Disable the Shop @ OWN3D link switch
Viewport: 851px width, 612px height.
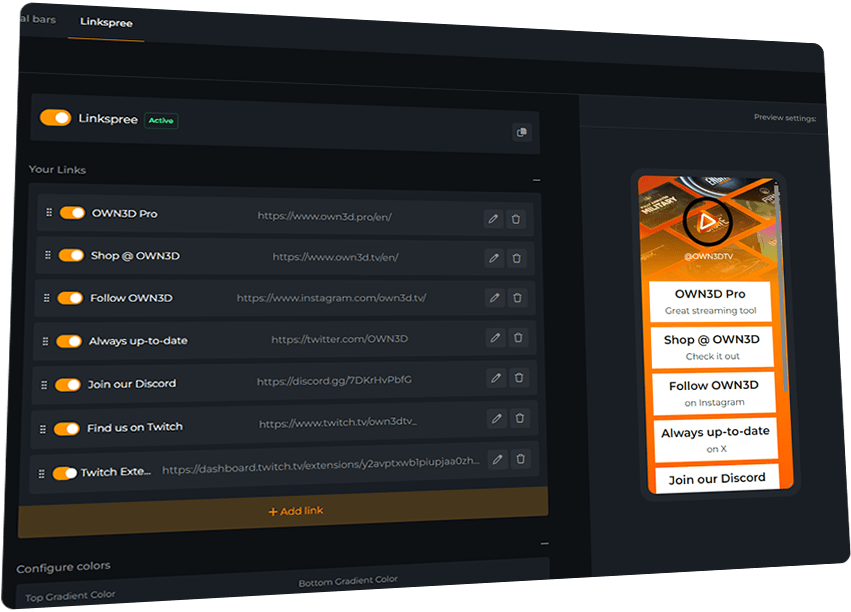pyautogui.click(x=71, y=255)
